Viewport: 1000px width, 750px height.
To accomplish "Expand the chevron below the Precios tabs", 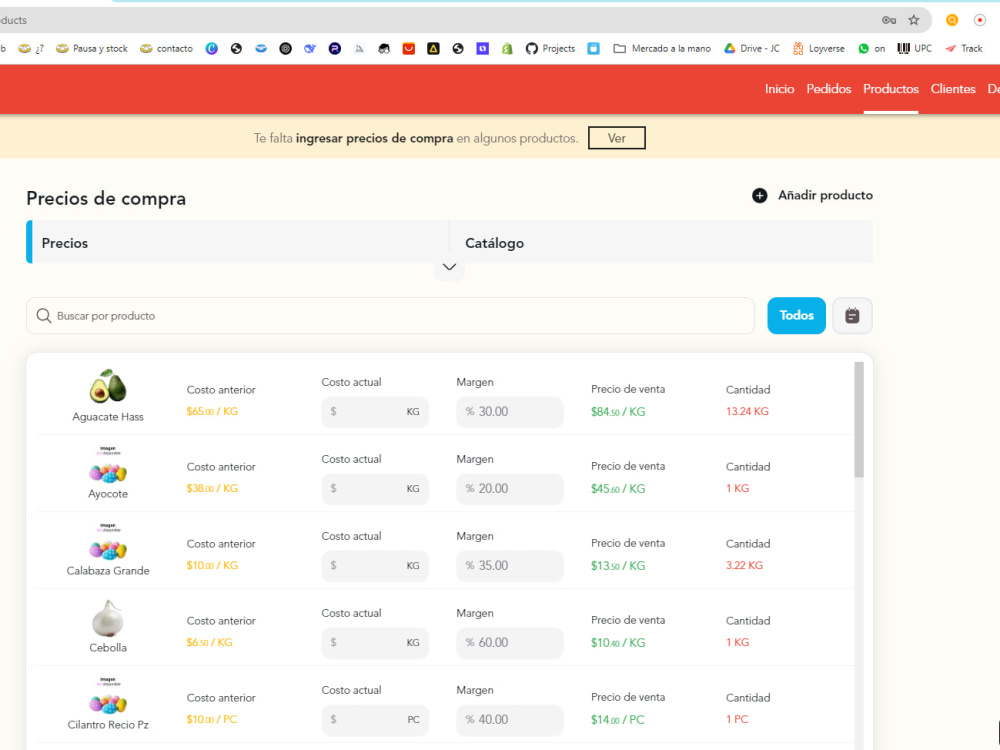I will (x=449, y=267).
